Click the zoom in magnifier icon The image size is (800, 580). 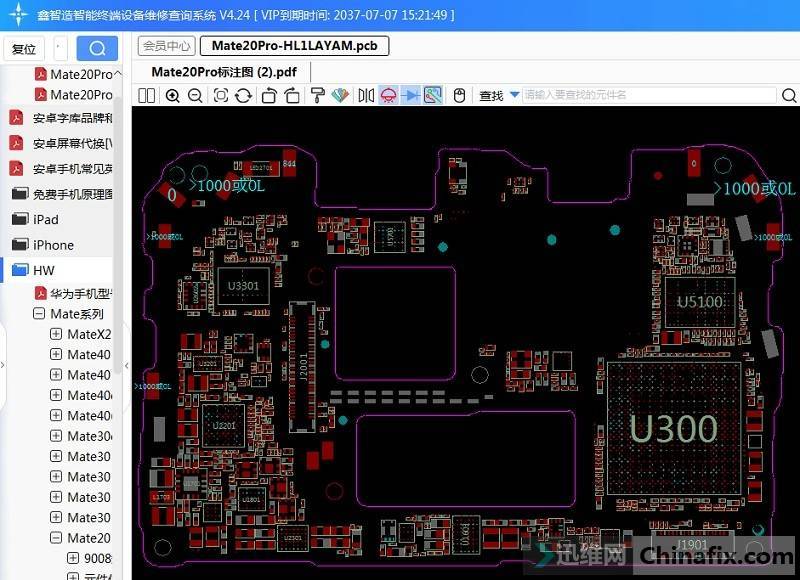pos(172,95)
